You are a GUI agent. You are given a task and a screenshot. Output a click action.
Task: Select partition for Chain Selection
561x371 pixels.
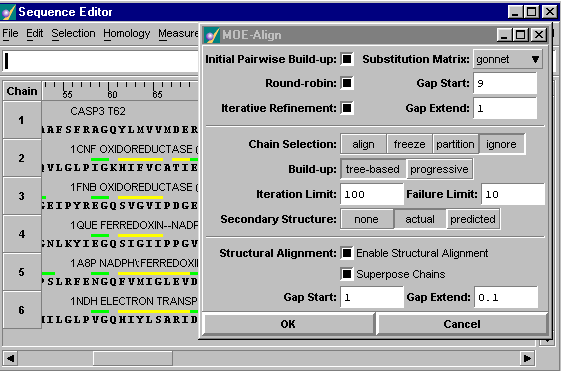(455, 144)
